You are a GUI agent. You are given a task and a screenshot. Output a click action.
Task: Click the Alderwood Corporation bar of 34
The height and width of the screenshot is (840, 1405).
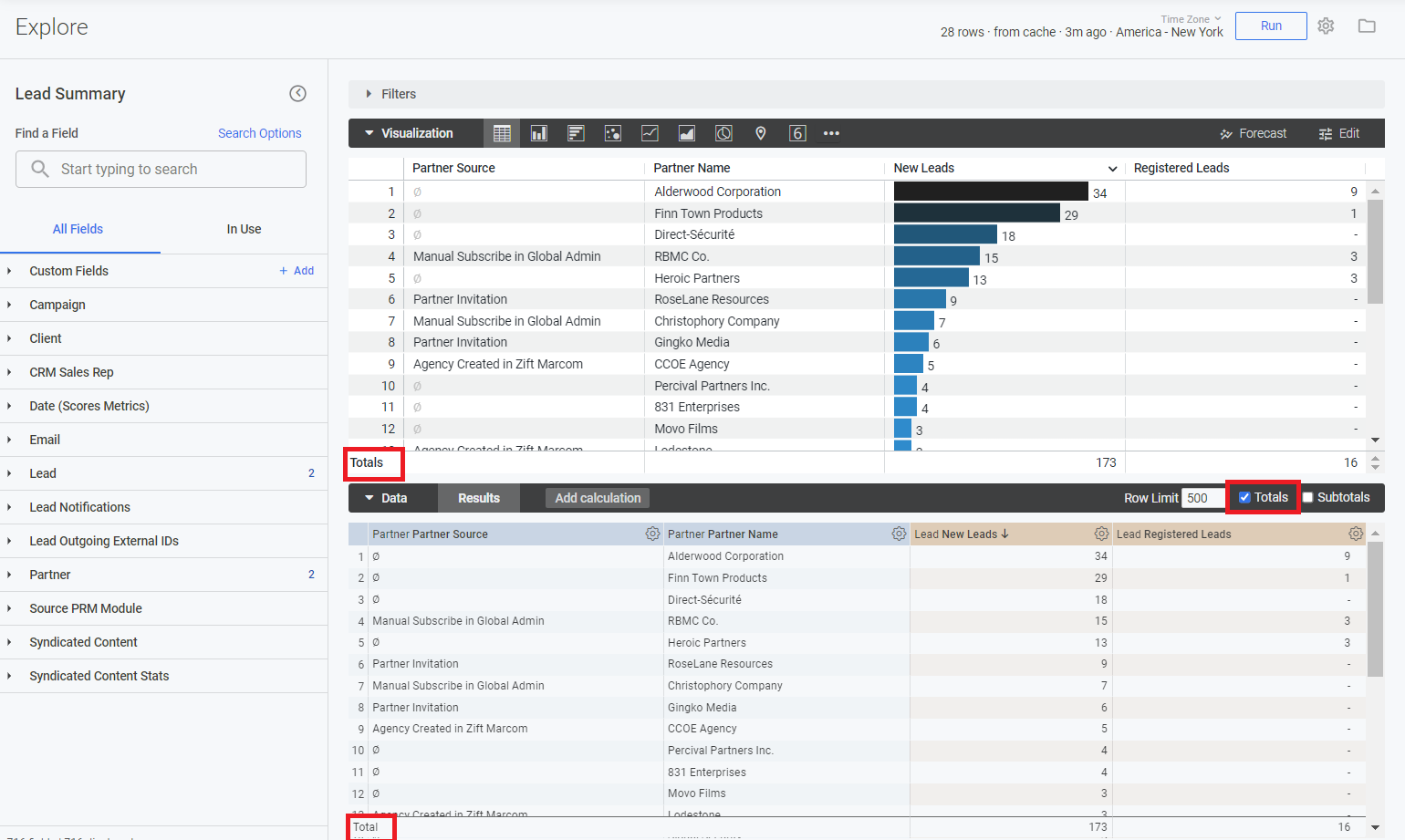[991, 192]
